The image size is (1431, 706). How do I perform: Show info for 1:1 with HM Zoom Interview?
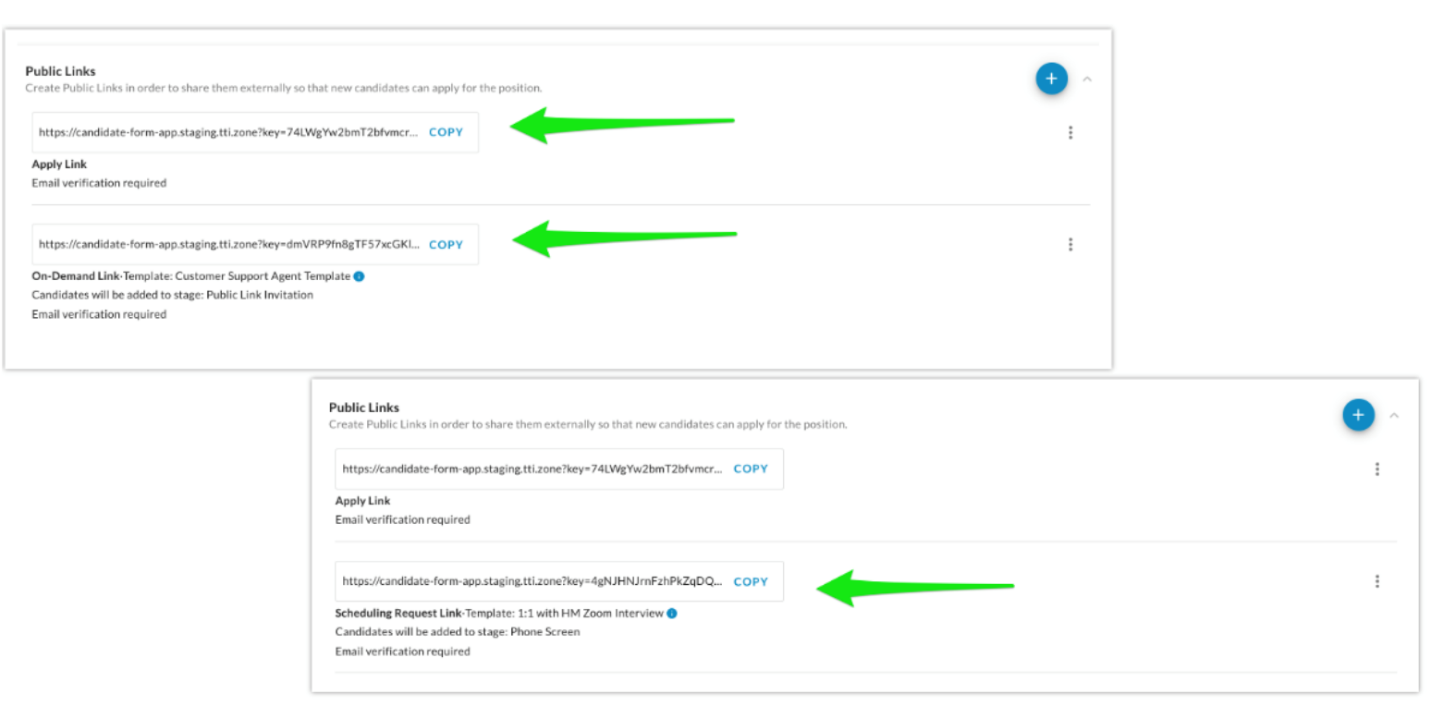coord(672,613)
